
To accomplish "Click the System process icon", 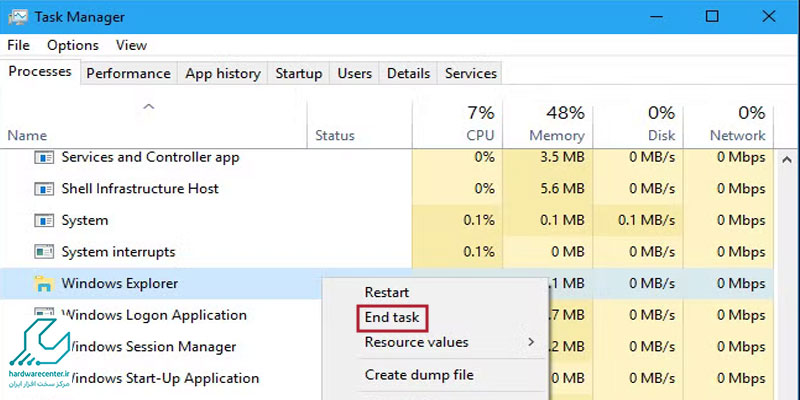I will (x=44, y=221).
